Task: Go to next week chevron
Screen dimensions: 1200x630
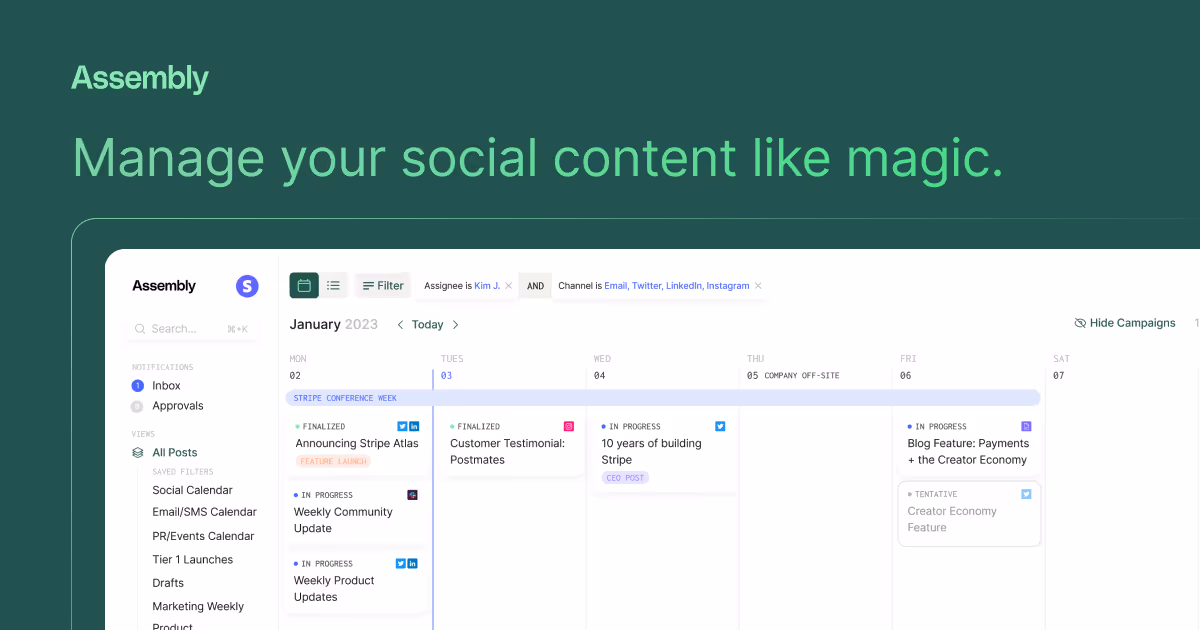Action: click(455, 325)
